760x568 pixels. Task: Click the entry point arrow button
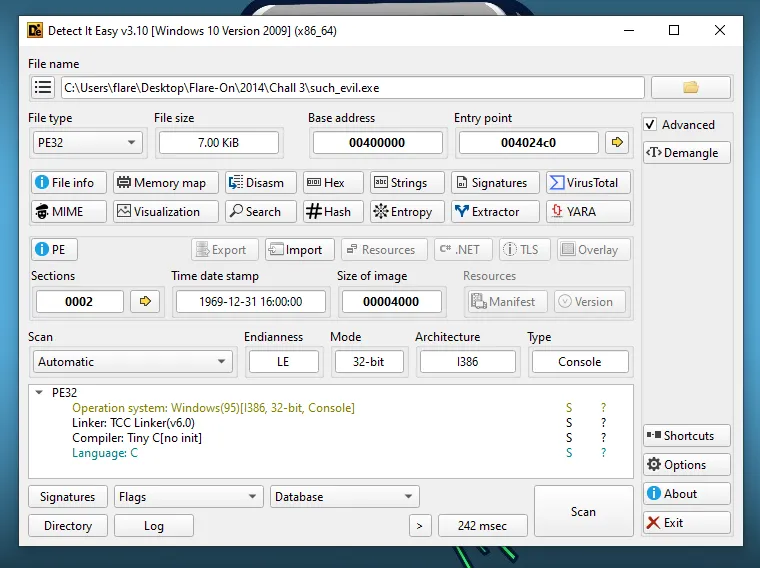click(x=617, y=143)
